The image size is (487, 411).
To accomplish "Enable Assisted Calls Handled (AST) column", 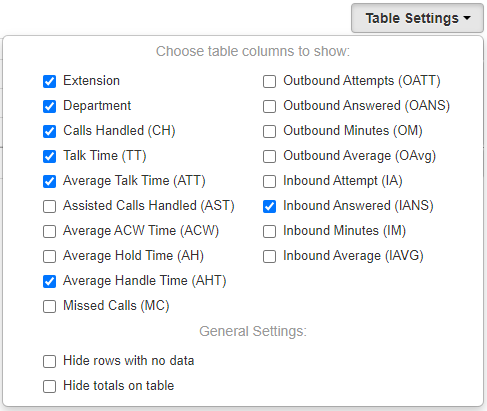I will point(49,206).
